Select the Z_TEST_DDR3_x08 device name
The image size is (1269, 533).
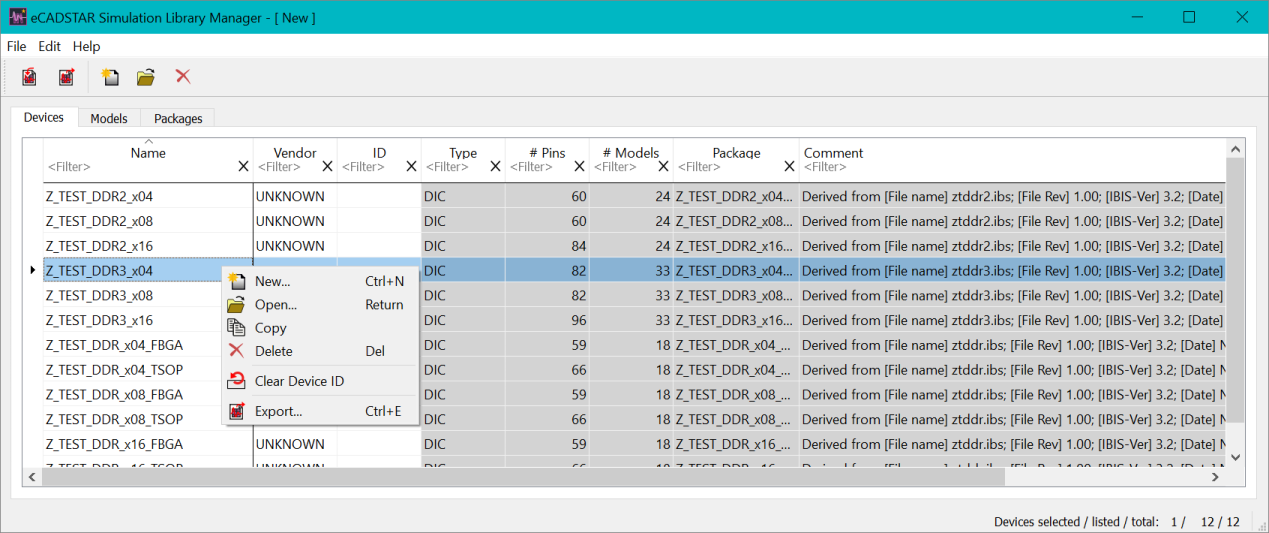pos(99,295)
